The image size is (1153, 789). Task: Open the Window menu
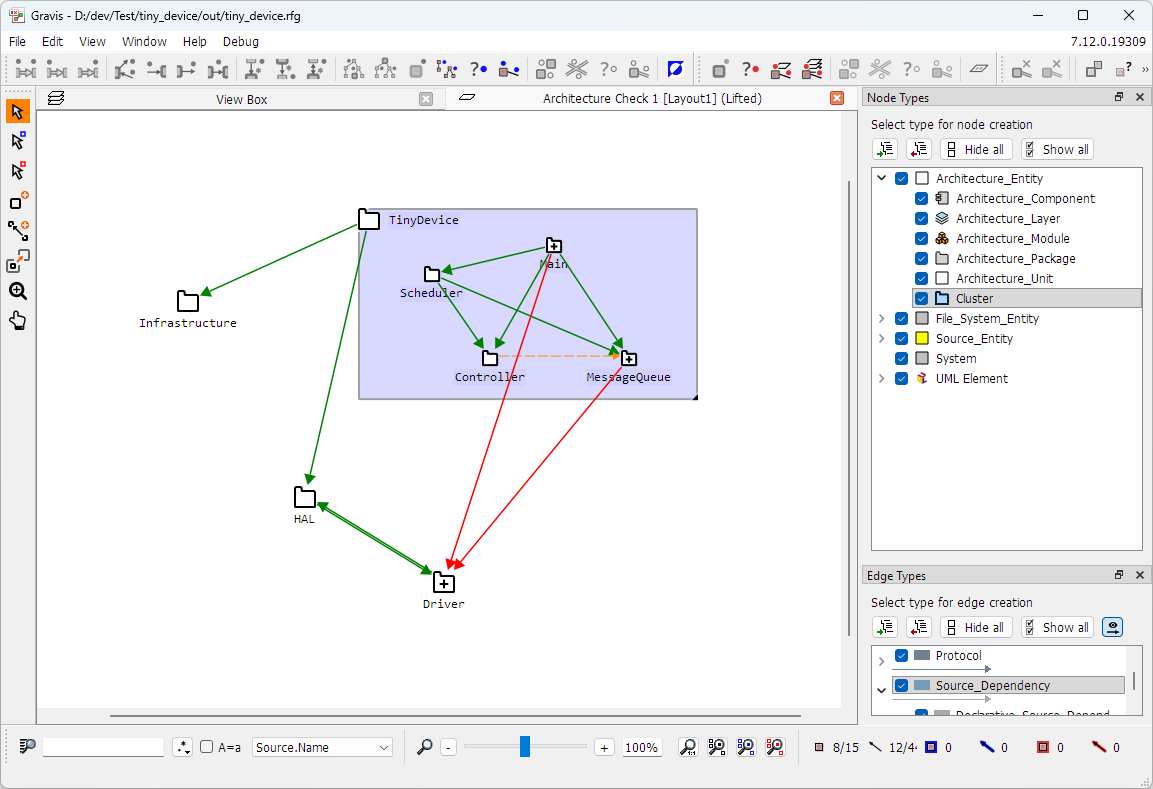pyautogui.click(x=144, y=42)
